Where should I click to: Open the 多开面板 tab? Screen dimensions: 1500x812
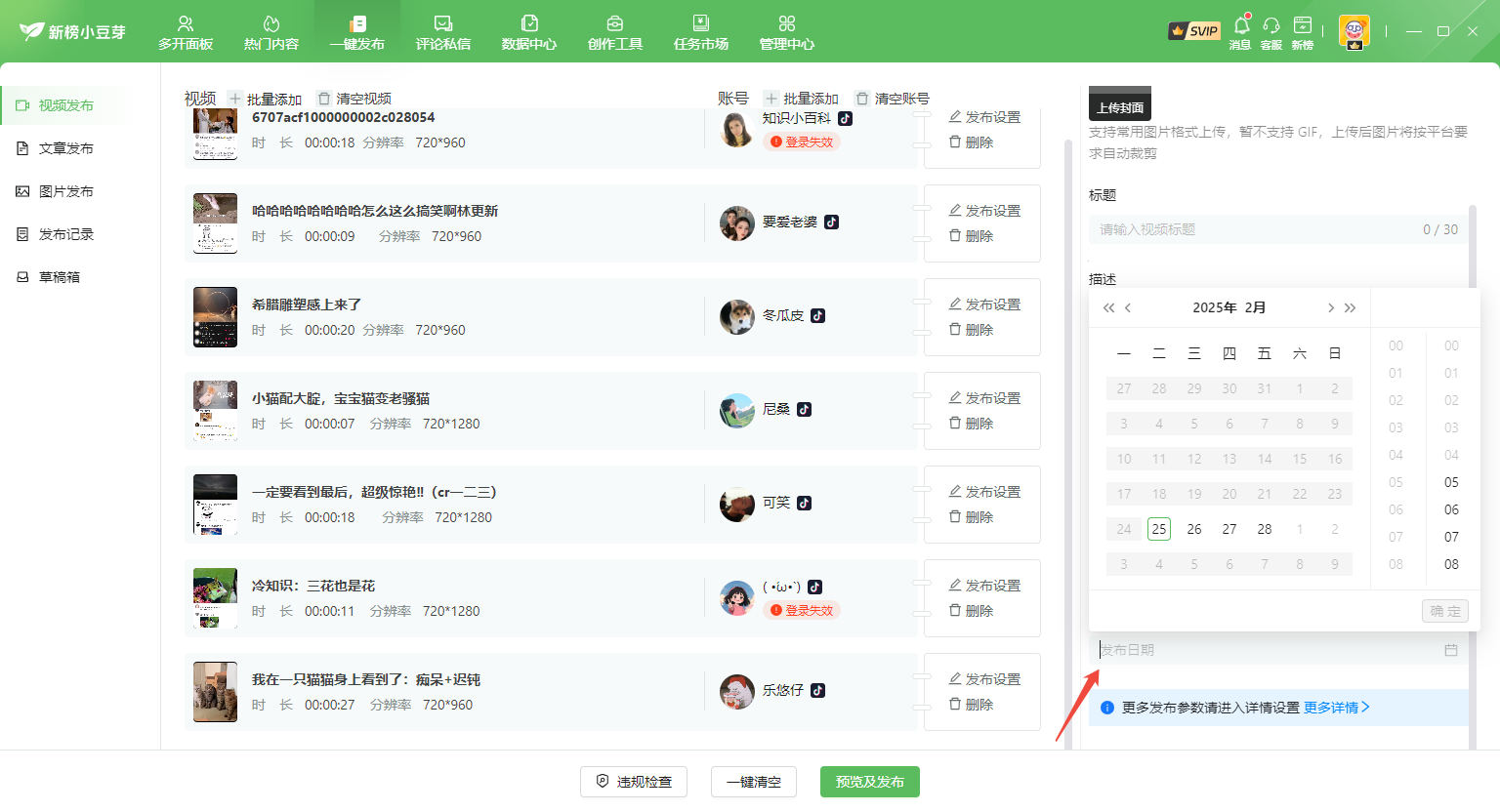tap(186, 32)
